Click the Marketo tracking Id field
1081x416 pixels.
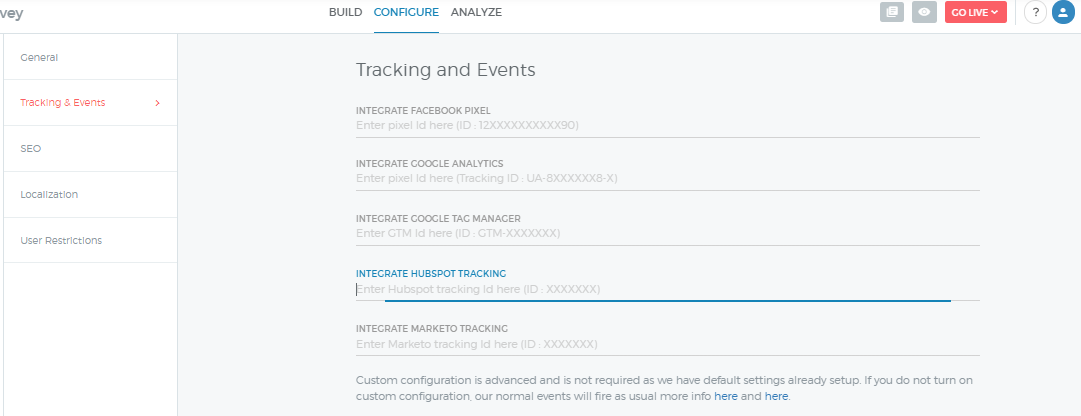point(667,344)
